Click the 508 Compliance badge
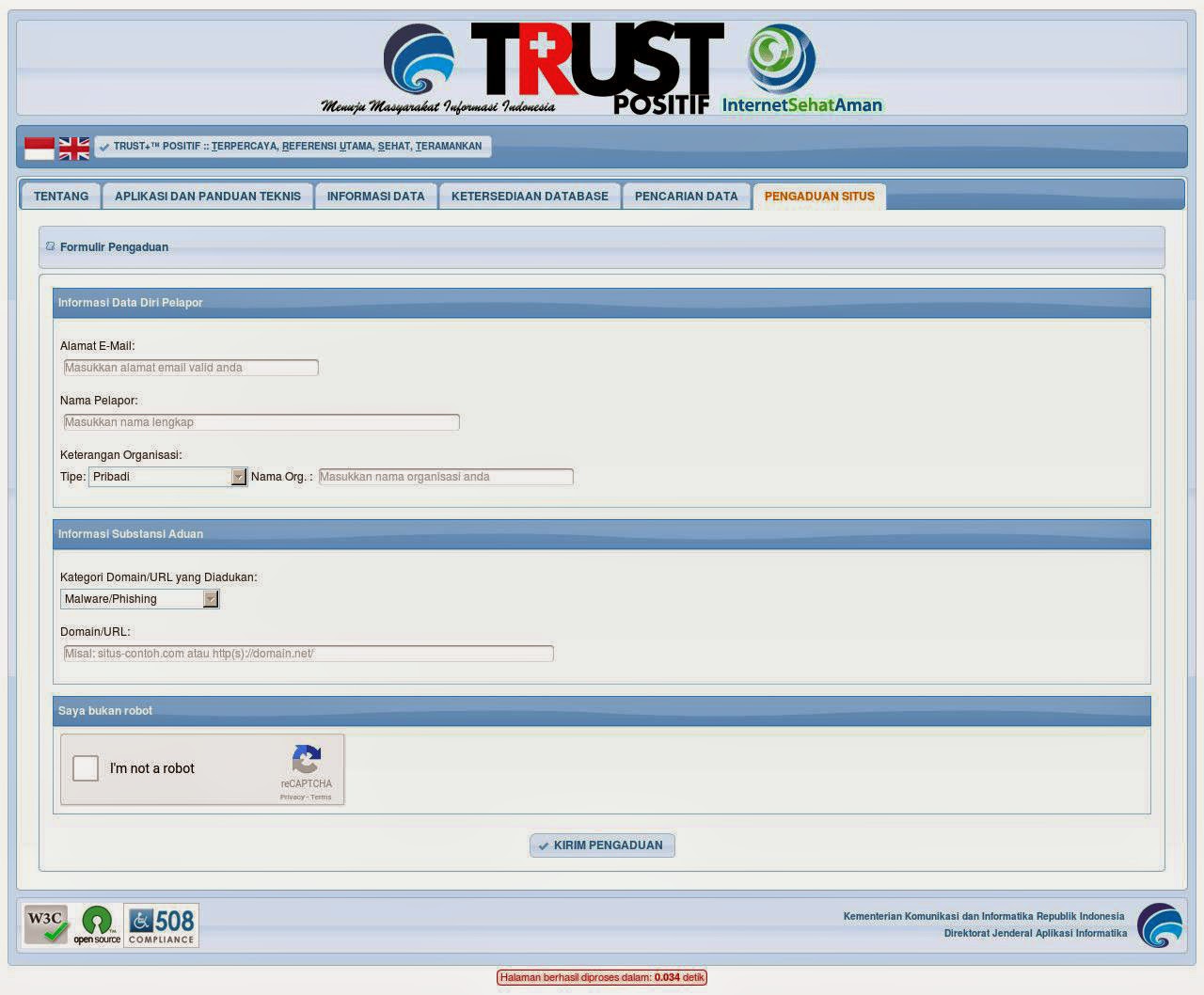Image resolution: width=1204 pixels, height=995 pixels. [x=161, y=925]
